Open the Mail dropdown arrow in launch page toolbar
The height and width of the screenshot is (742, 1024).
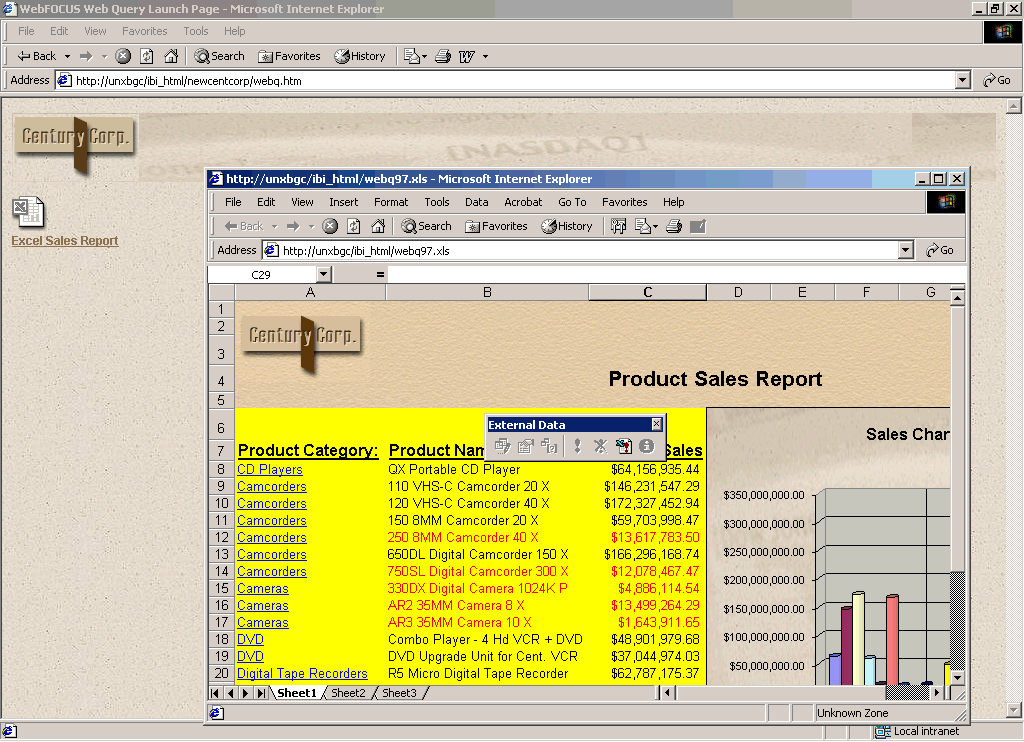424,57
